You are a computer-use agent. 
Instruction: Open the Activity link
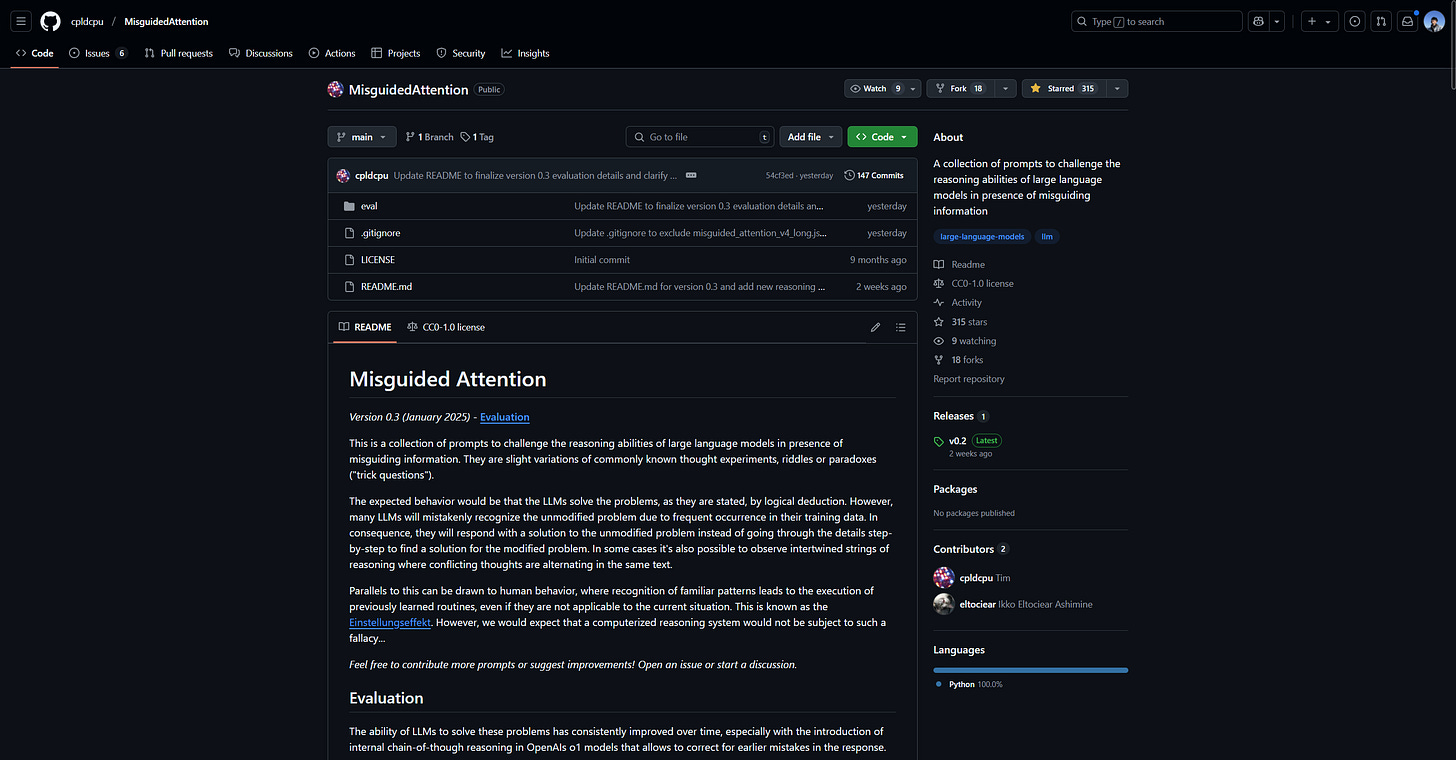958,303
